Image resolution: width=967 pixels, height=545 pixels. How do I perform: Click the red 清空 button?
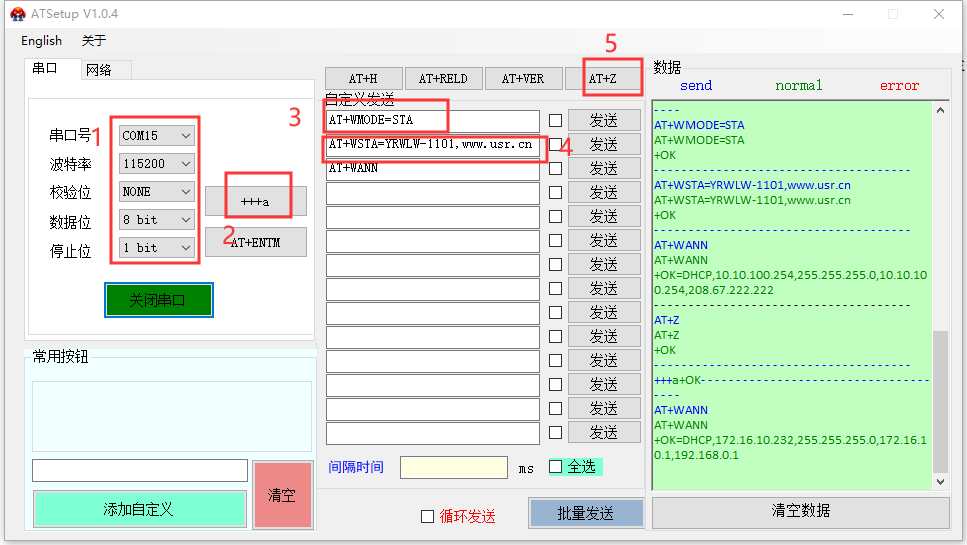click(282, 495)
